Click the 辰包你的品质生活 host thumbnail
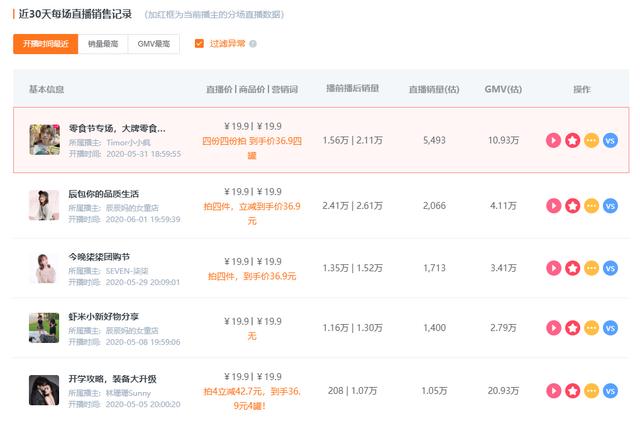This screenshot has width=640, height=421. [43, 203]
